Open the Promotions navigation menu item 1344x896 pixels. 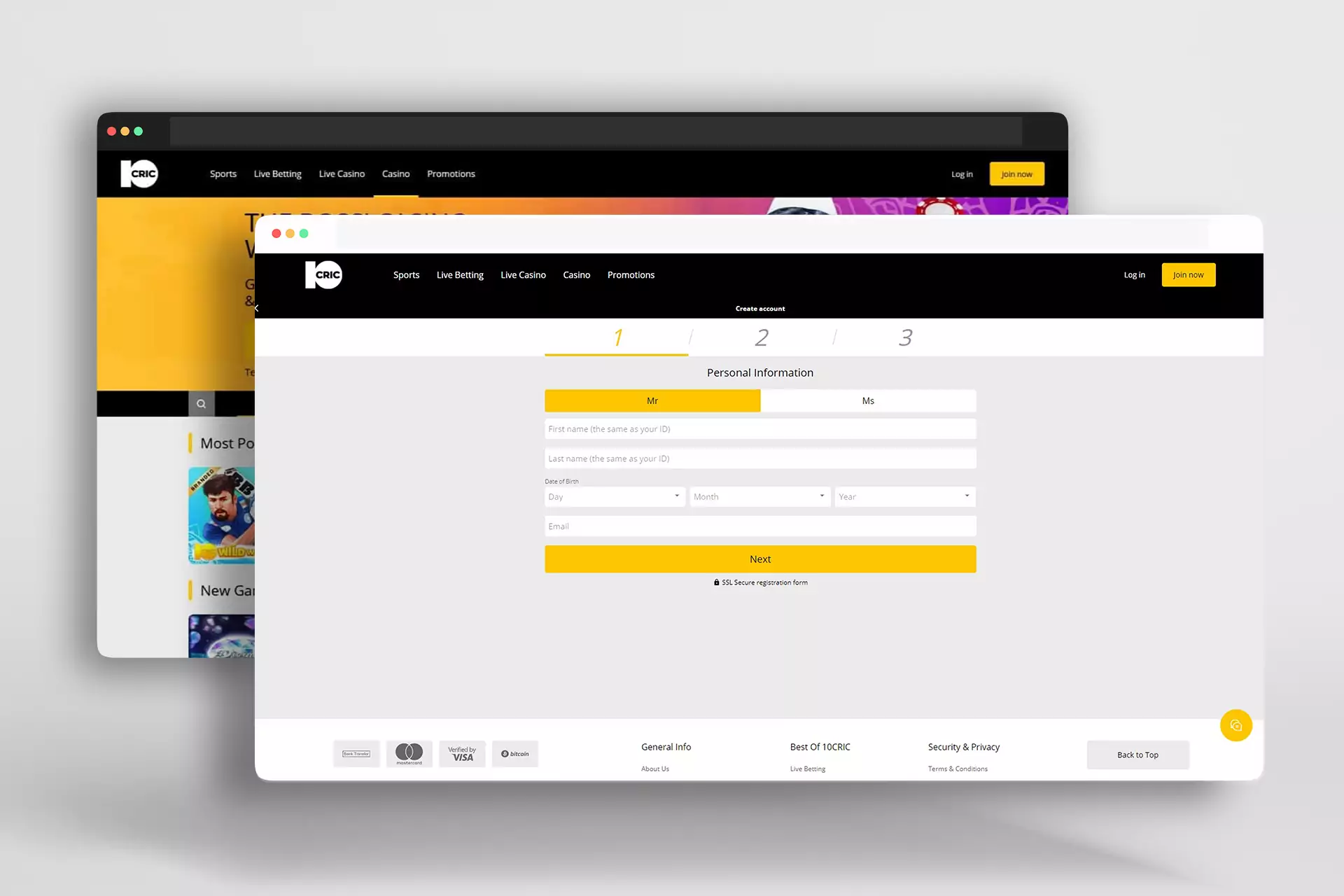[632, 274]
